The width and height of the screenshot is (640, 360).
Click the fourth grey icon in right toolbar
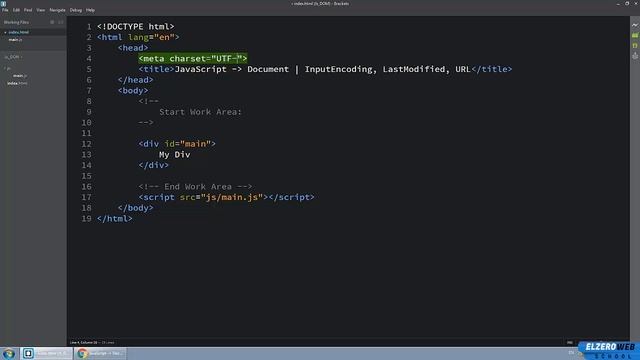[x=635, y=56]
